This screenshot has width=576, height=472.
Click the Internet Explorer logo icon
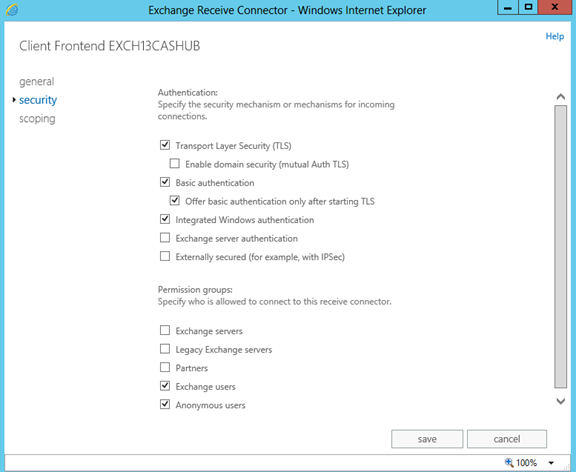coord(12,10)
